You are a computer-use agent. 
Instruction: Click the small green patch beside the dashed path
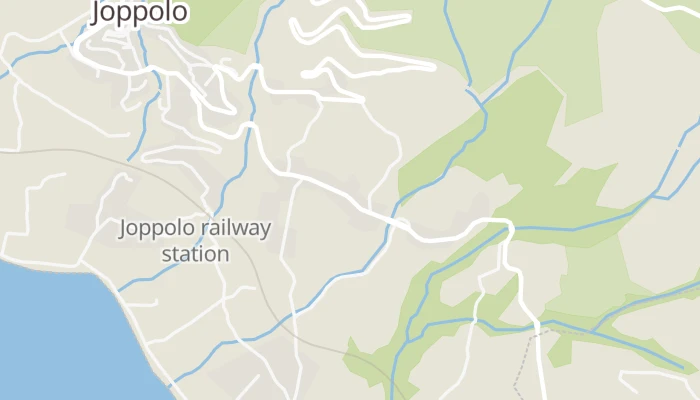pyautogui.click(x=560, y=350)
